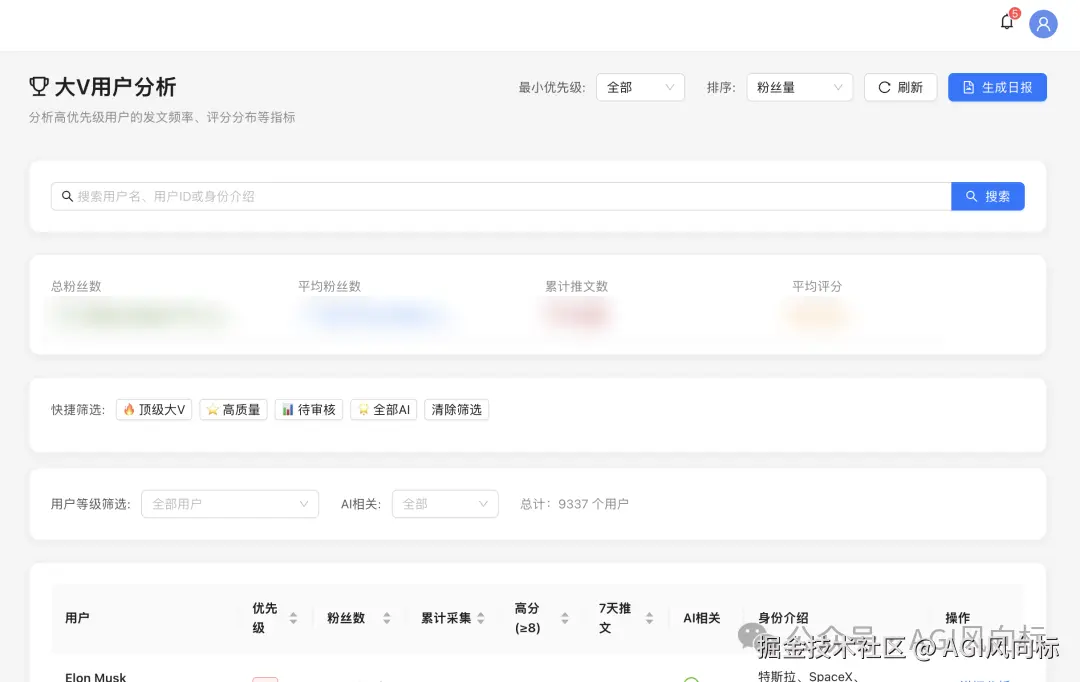
Task: Click the 平均评分 statistic label
Action: coord(817,286)
